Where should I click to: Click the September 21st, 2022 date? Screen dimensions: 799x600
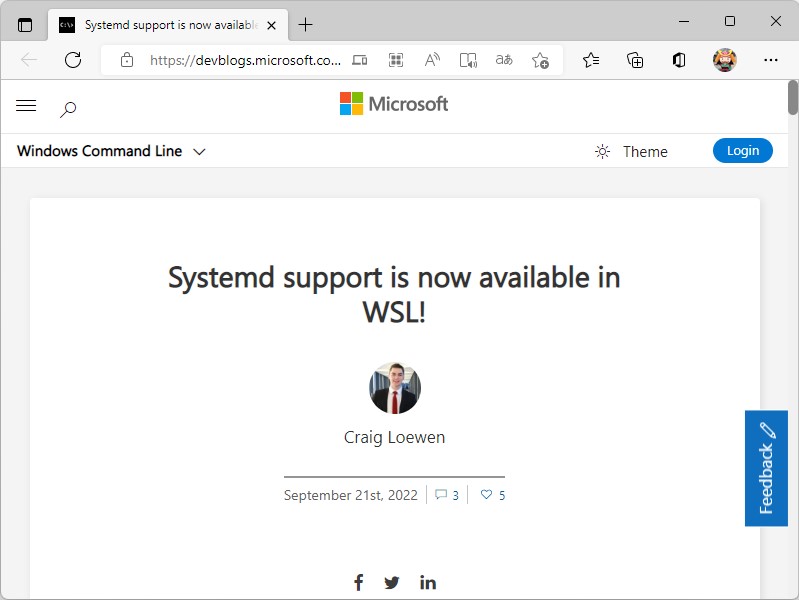click(x=351, y=495)
